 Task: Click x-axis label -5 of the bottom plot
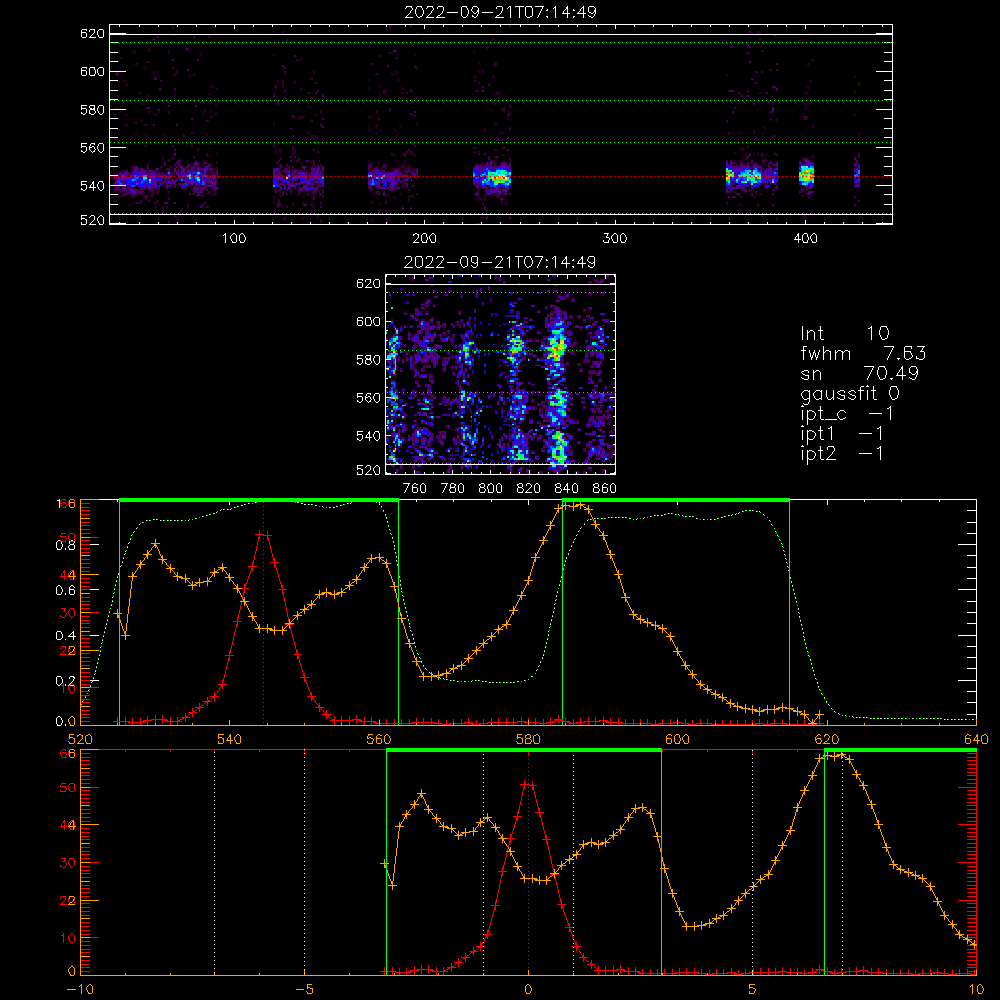304,990
